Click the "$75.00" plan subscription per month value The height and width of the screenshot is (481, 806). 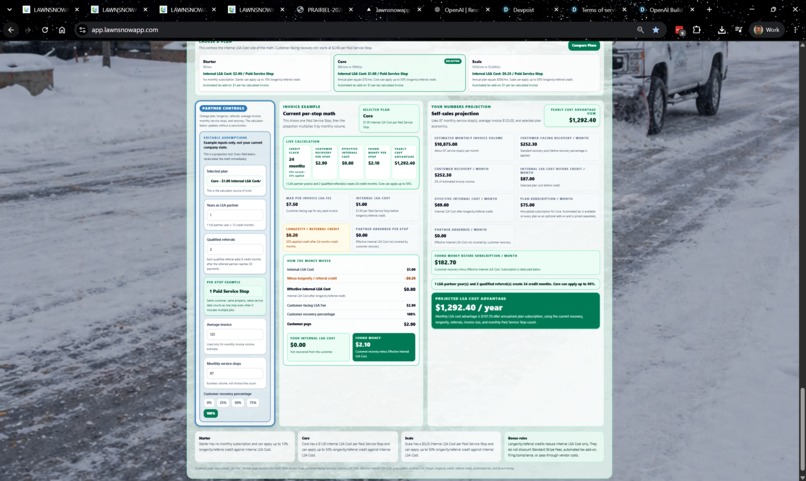(x=527, y=205)
